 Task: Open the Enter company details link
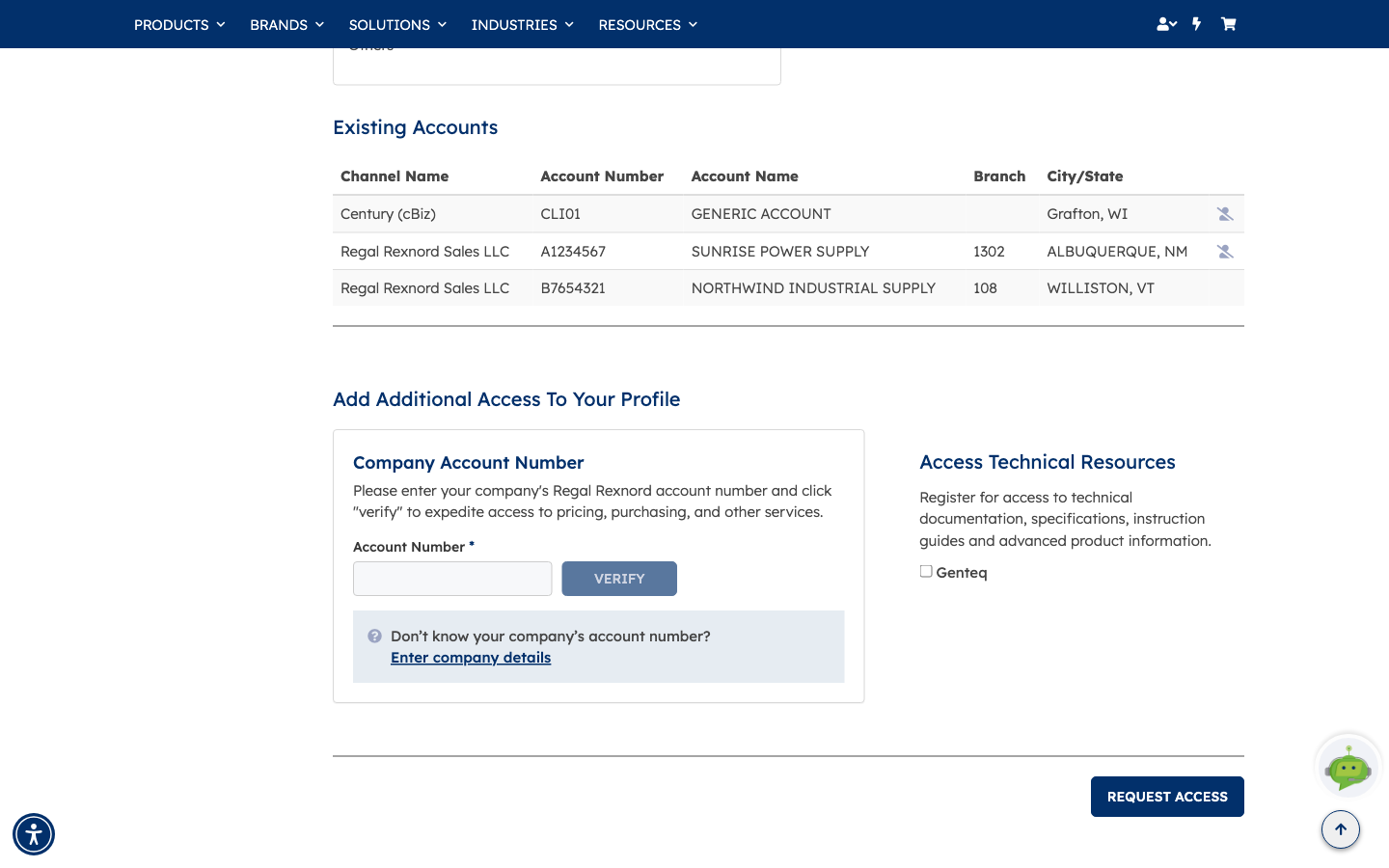tap(471, 658)
